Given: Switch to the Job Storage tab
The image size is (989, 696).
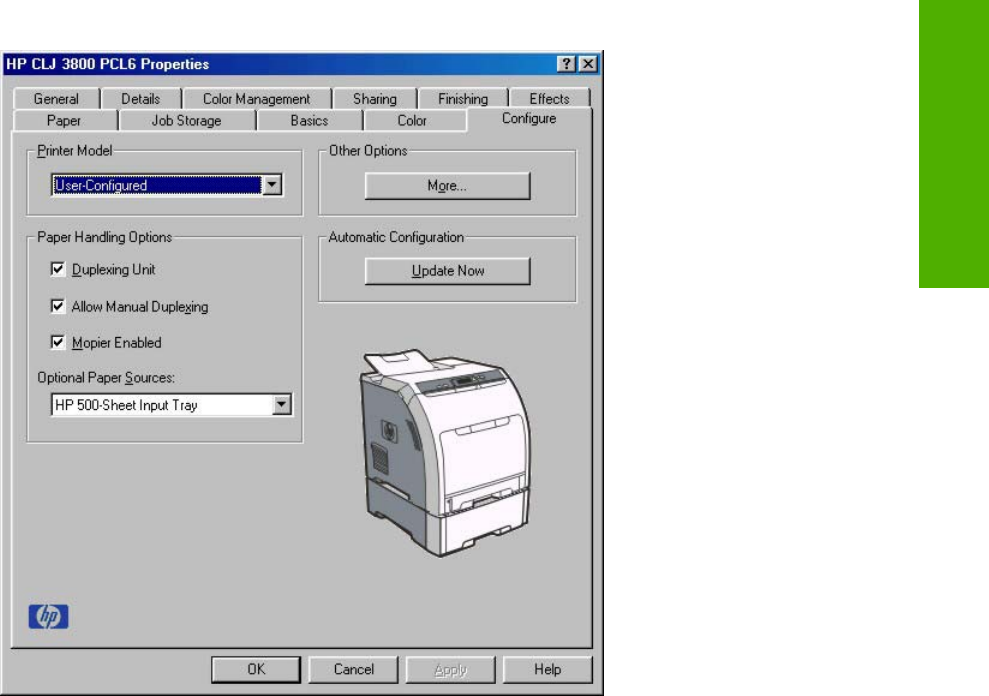Looking at the screenshot, I should pos(187,121).
